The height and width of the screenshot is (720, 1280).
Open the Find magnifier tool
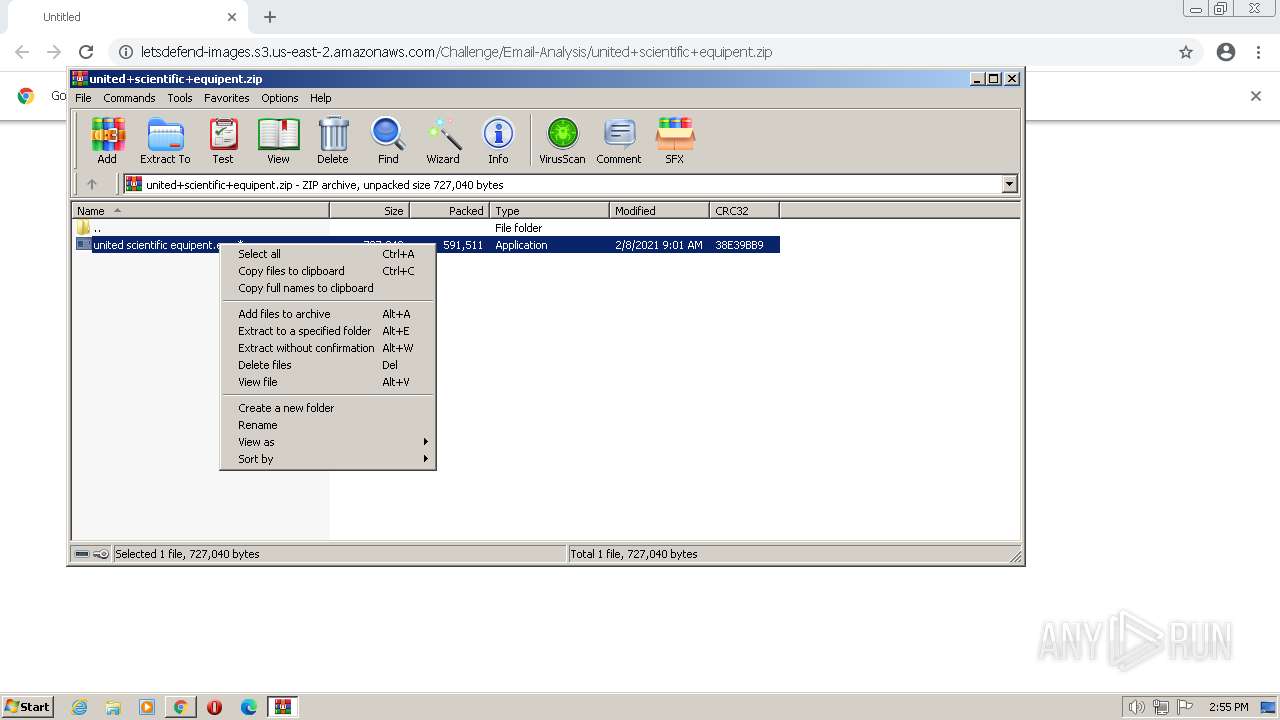388,140
